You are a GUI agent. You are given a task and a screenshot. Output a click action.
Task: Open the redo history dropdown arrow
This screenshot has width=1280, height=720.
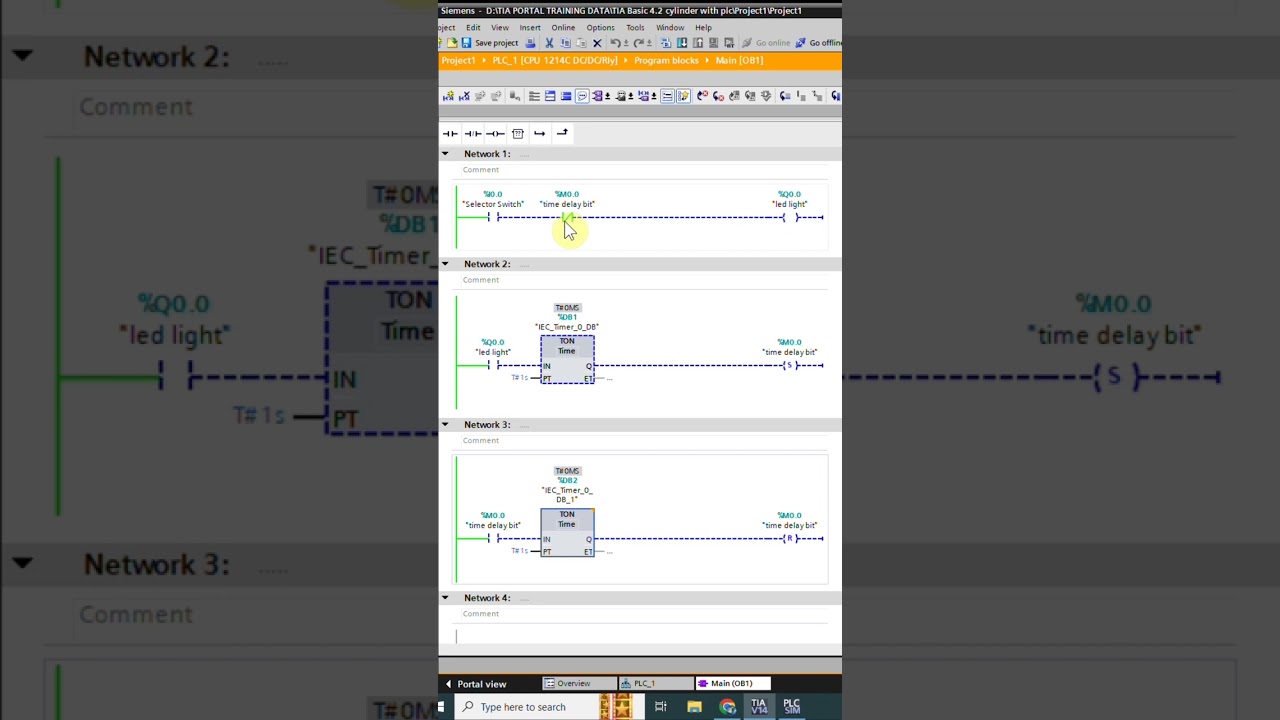click(x=649, y=43)
